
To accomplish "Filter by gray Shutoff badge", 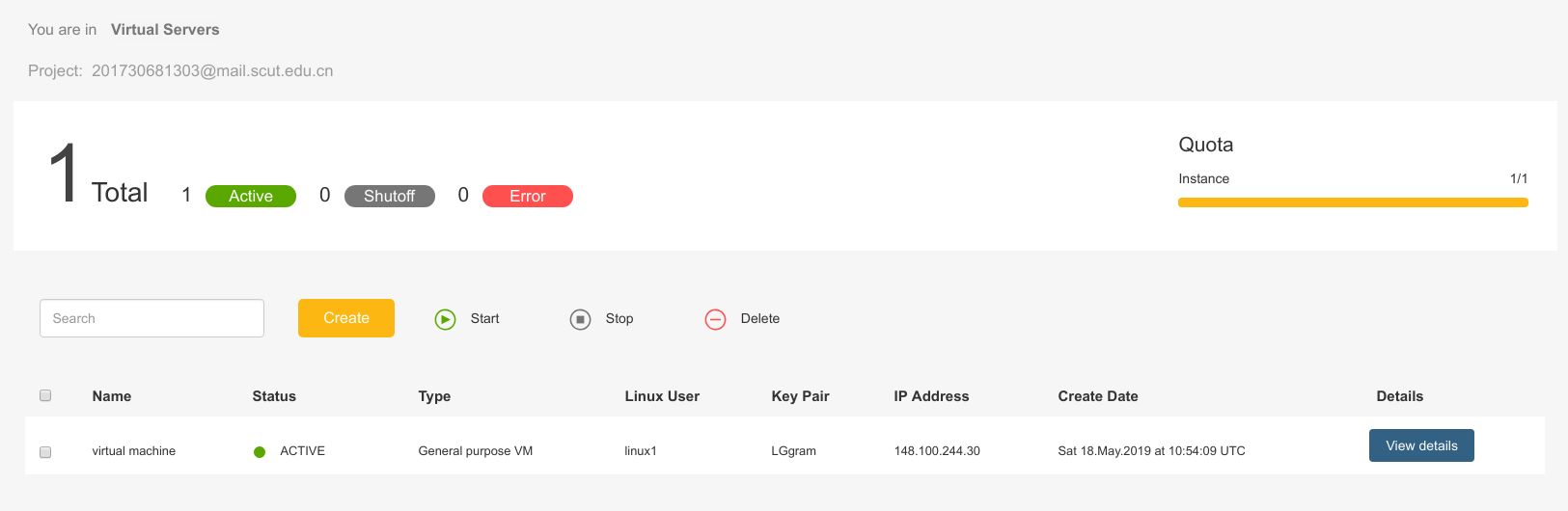I will [x=390, y=196].
